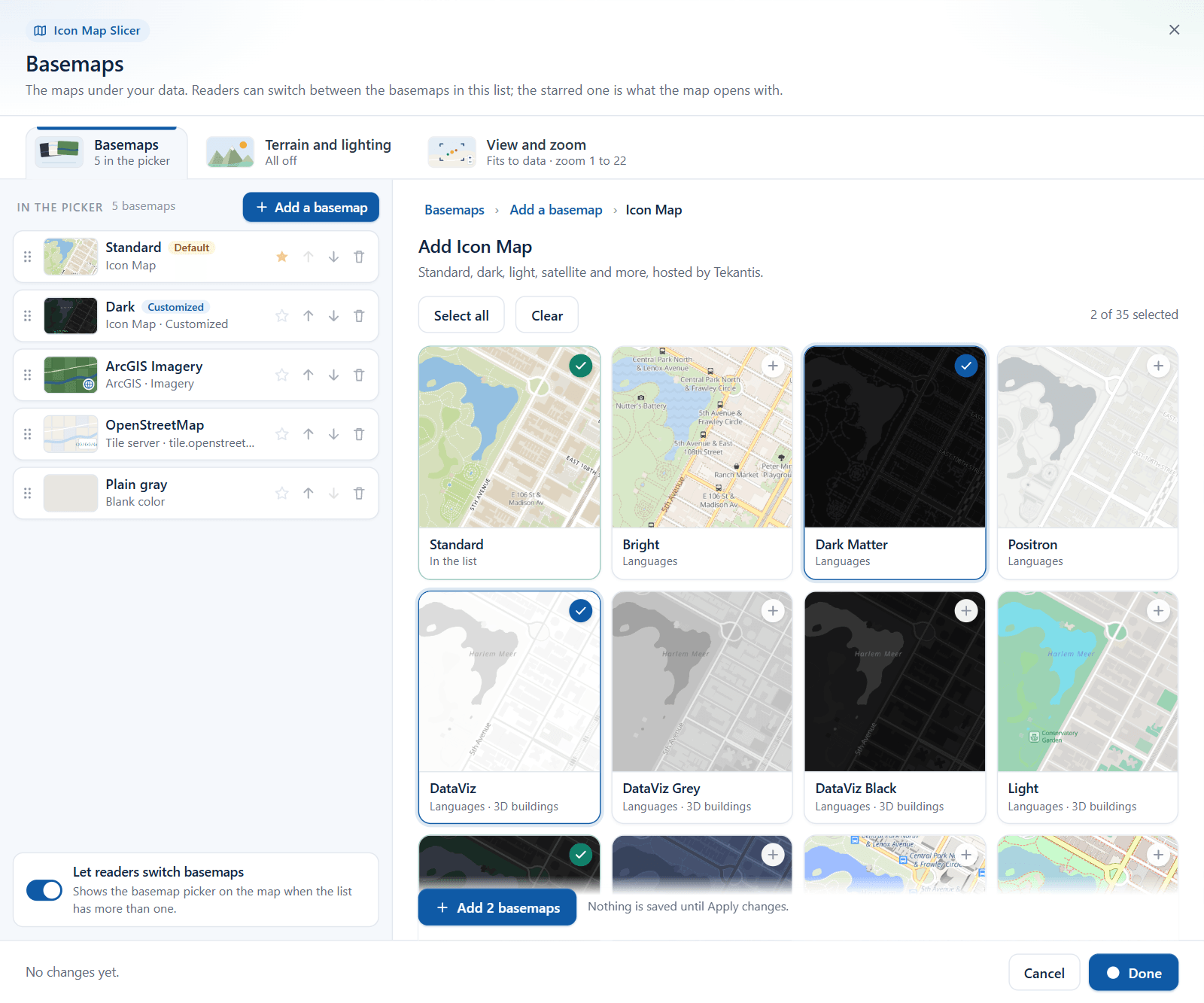Move the Standard basemap down
The height and width of the screenshot is (1003, 1204).
[333, 257]
